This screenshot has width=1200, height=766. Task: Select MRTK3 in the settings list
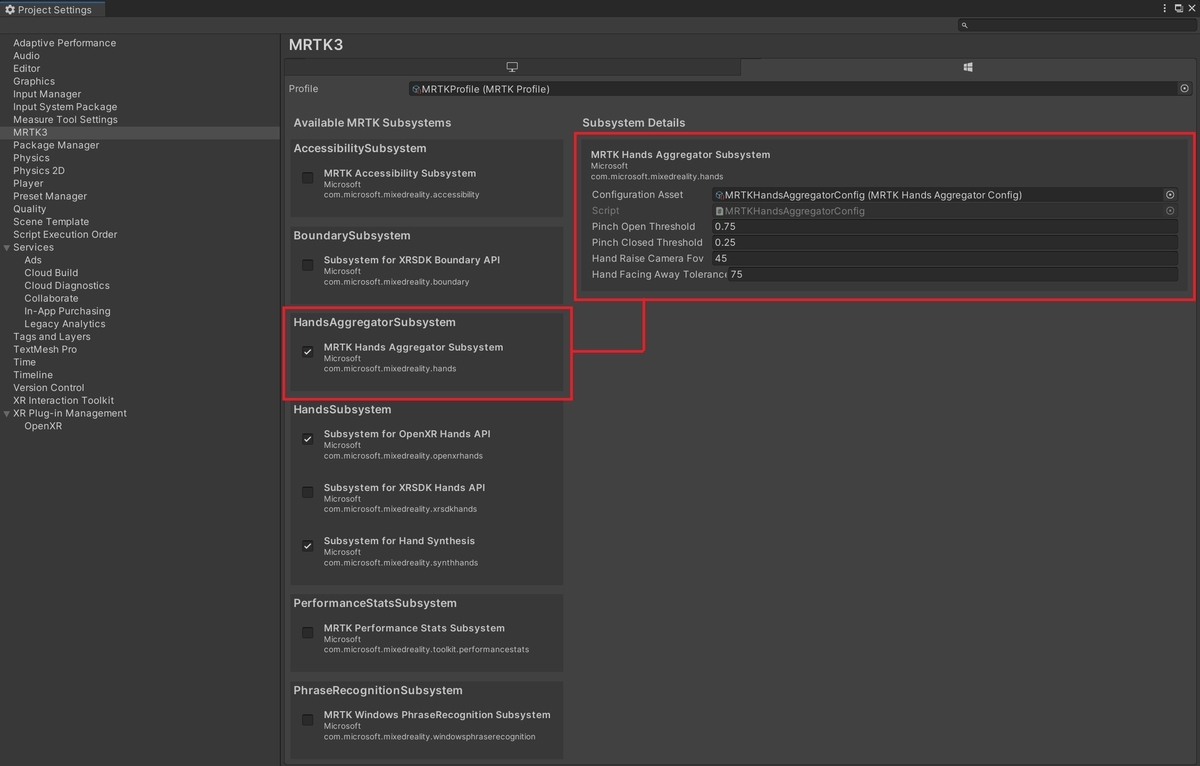click(x=30, y=132)
